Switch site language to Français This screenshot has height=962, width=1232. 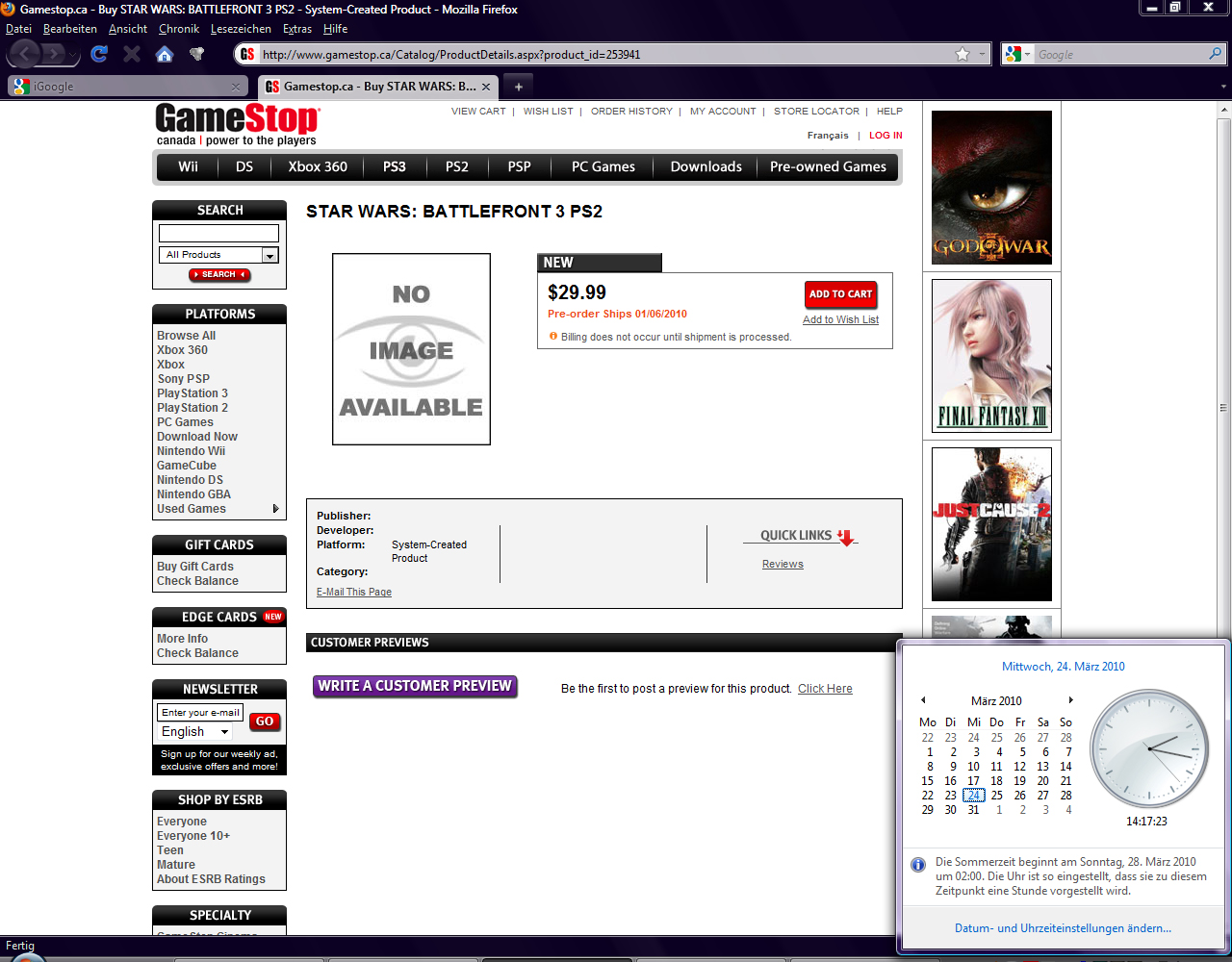coord(828,136)
